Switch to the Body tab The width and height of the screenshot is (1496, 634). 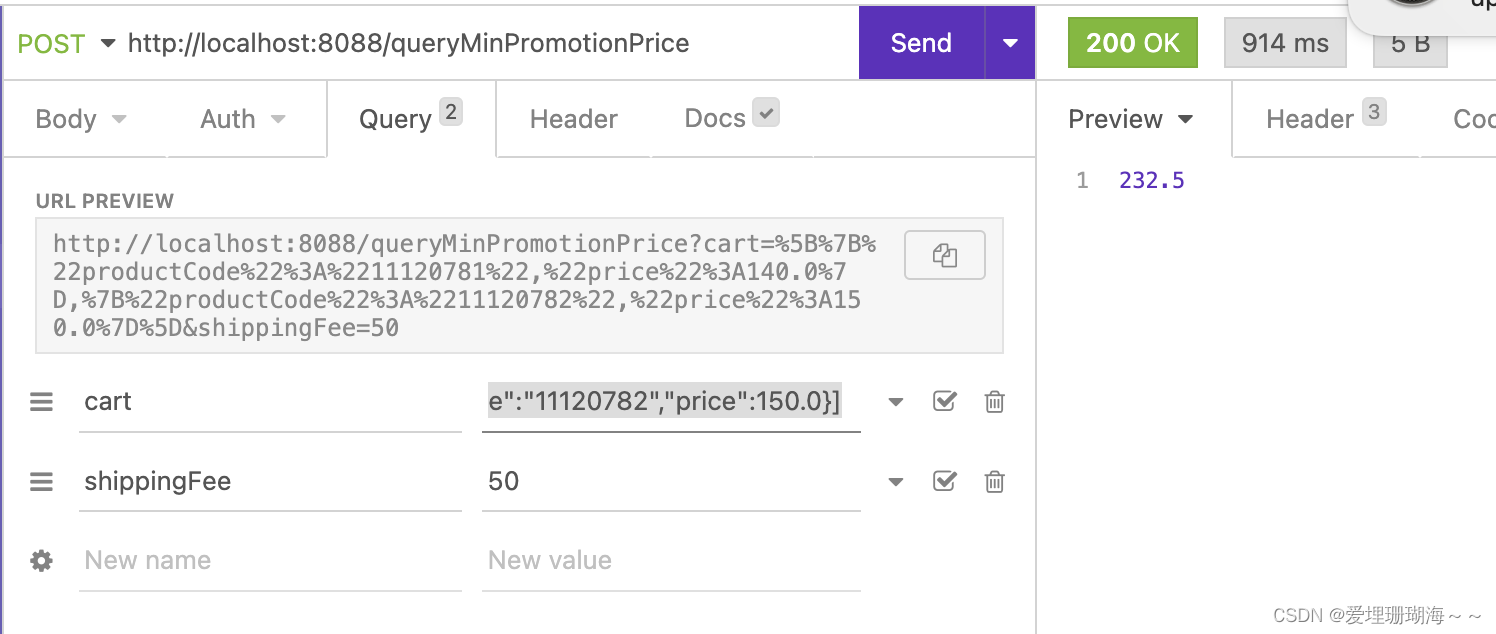tap(80, 119)
